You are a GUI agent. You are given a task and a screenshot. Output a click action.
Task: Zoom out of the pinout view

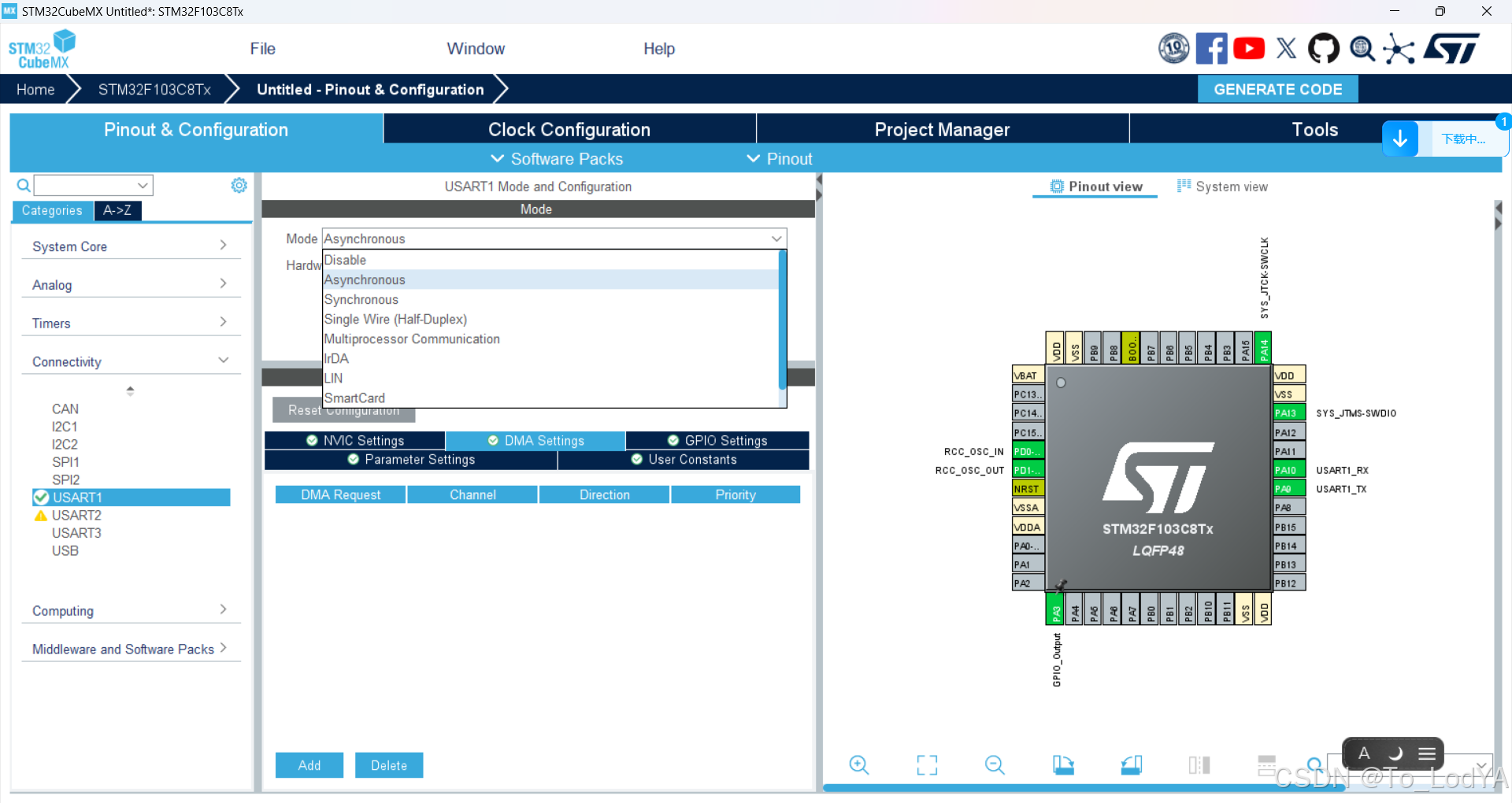tap(995, 764)
